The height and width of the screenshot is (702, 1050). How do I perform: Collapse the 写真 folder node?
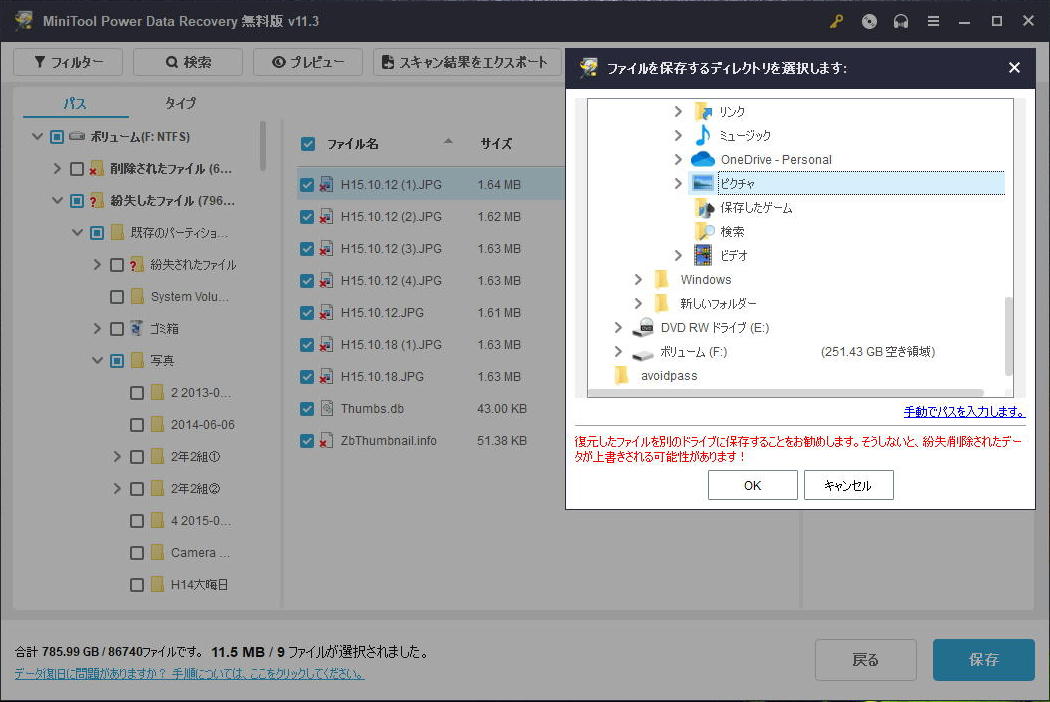pos(97,360)
